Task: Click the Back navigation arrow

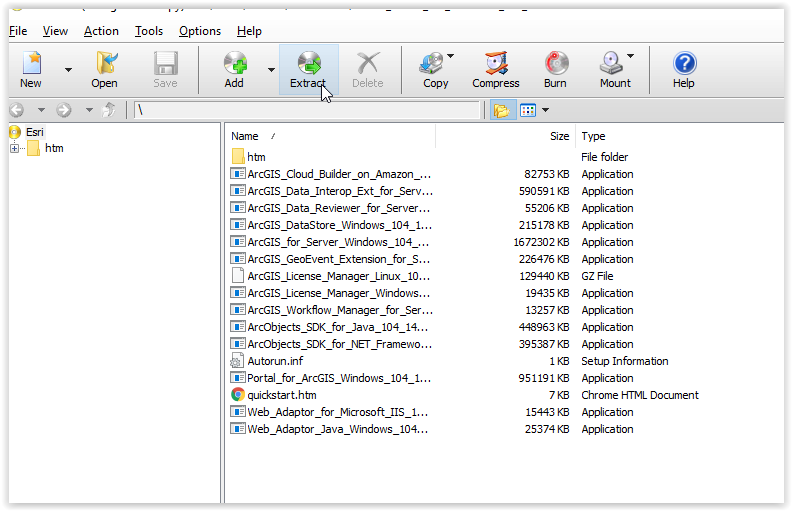Action: point(17,110)
